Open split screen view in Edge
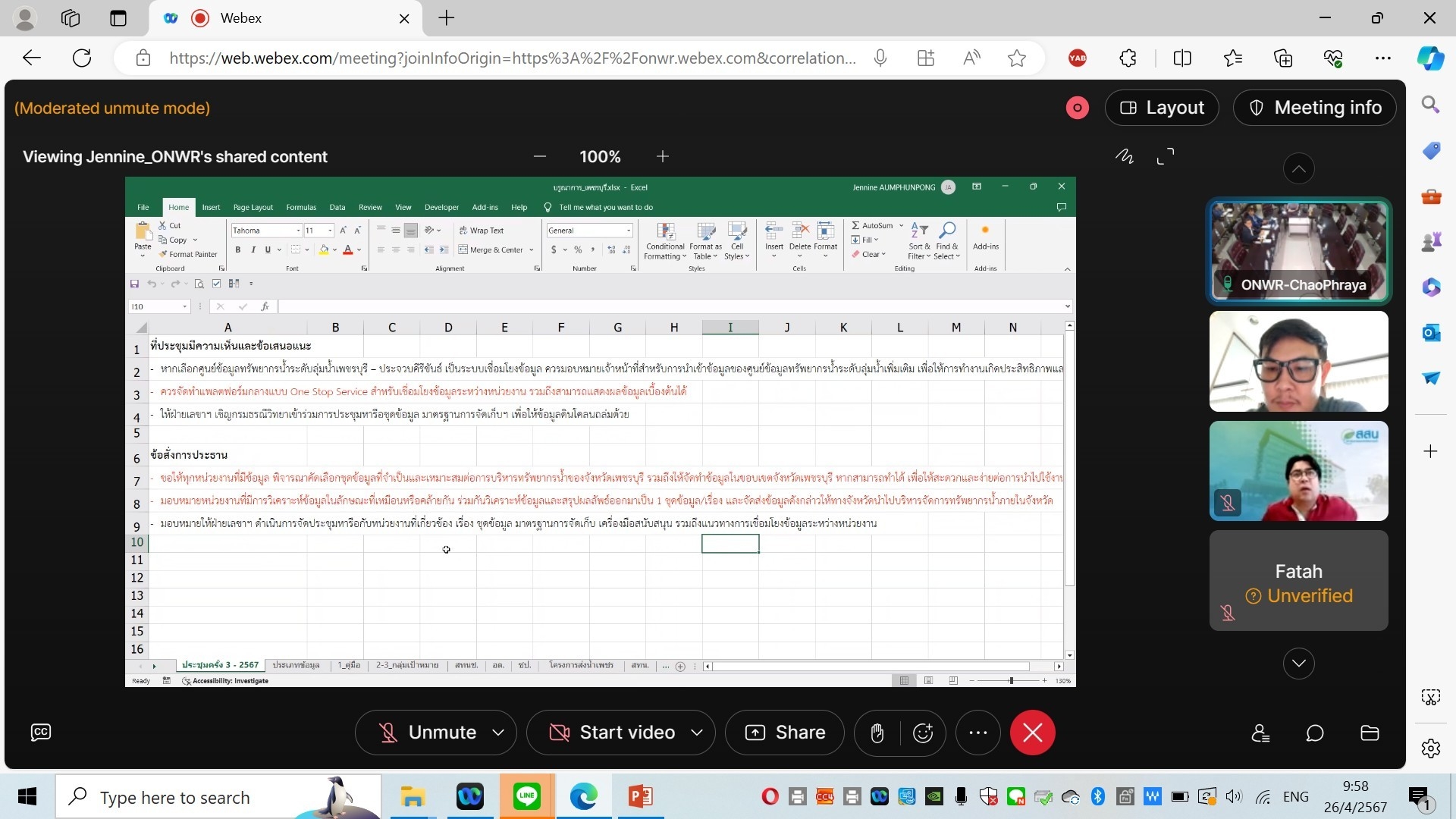The height and width of the screenshot is (819, 1456). 1182,58
